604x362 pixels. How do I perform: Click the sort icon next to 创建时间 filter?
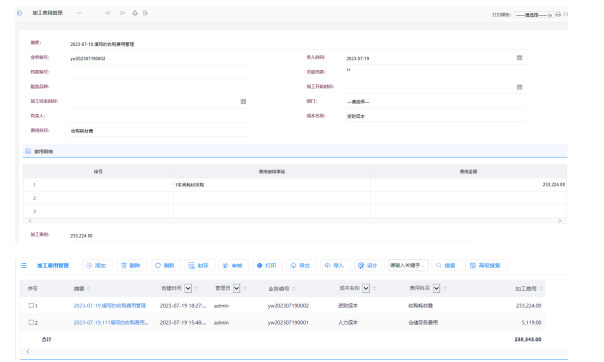pyautogui.click(x=197, y=288)
